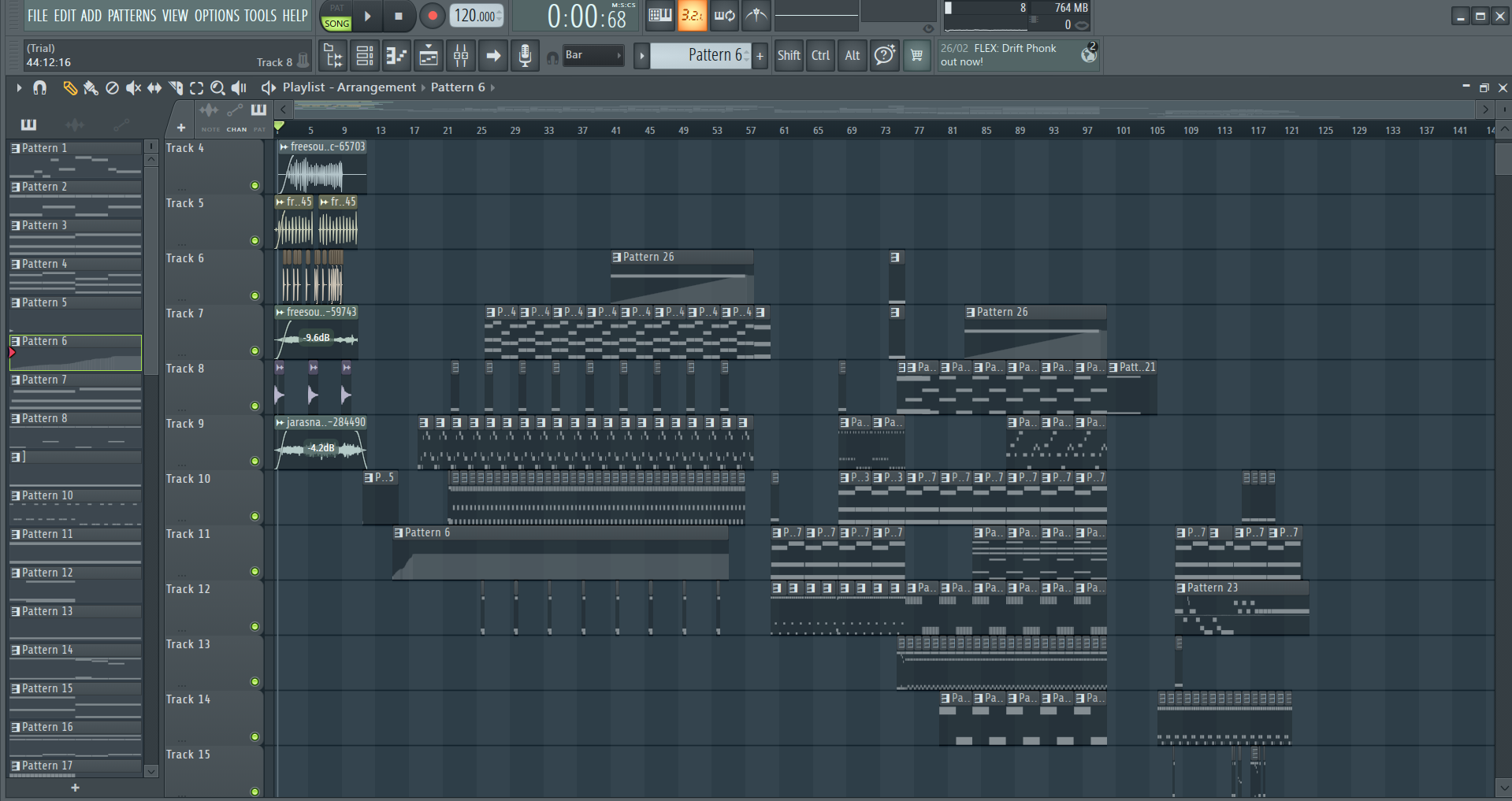Open the PATTERNS menu

click(x=132, y=16)
